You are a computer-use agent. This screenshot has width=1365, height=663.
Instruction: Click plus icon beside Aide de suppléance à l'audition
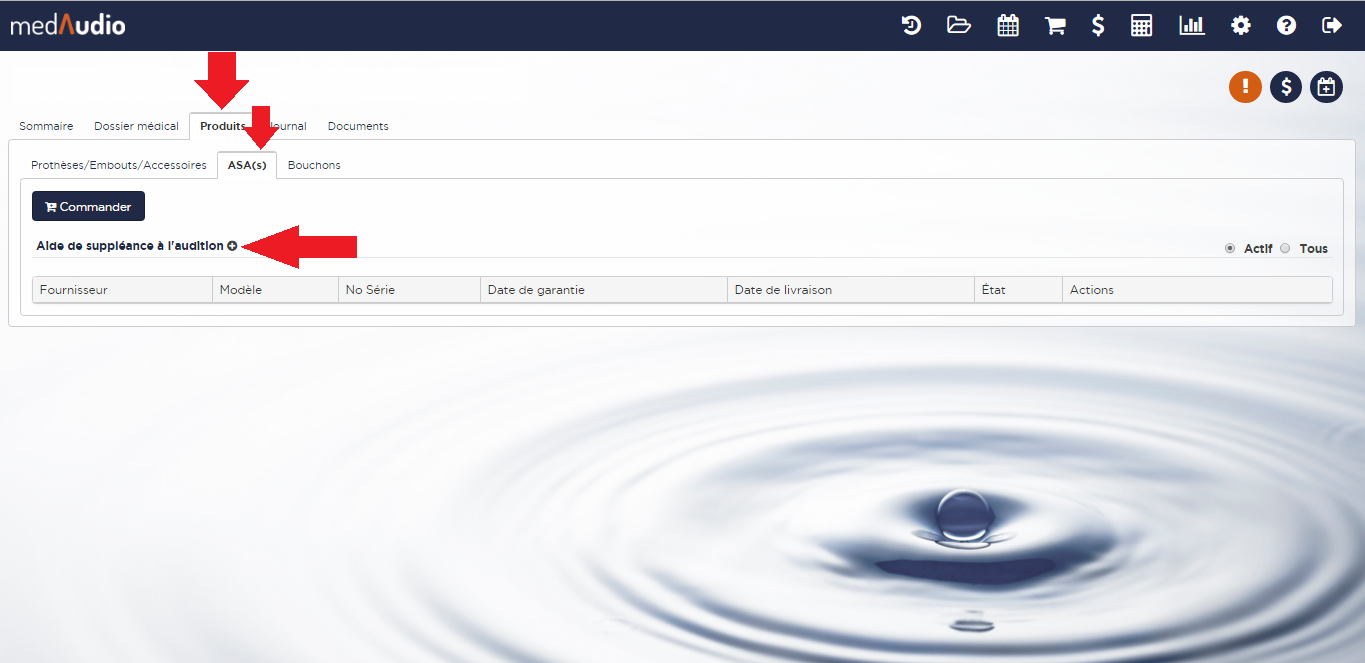(232, 246)
